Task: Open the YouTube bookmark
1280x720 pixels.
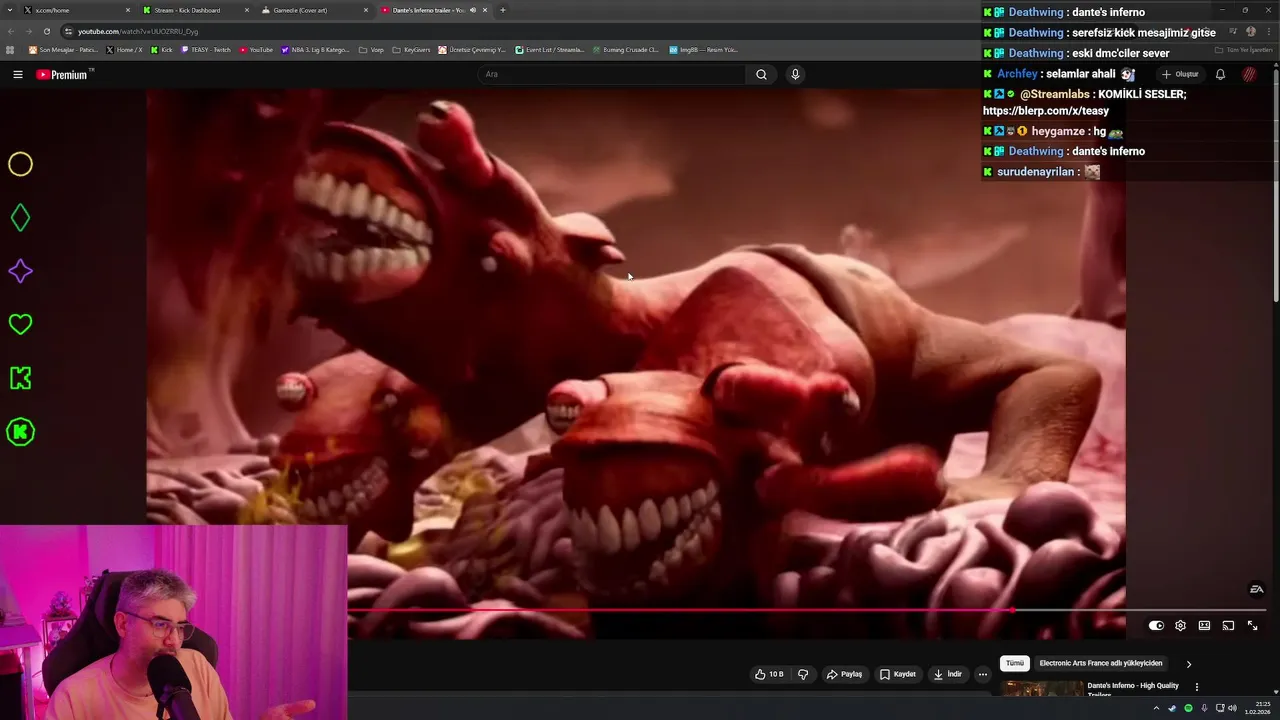Action: [x=256, y=49]
